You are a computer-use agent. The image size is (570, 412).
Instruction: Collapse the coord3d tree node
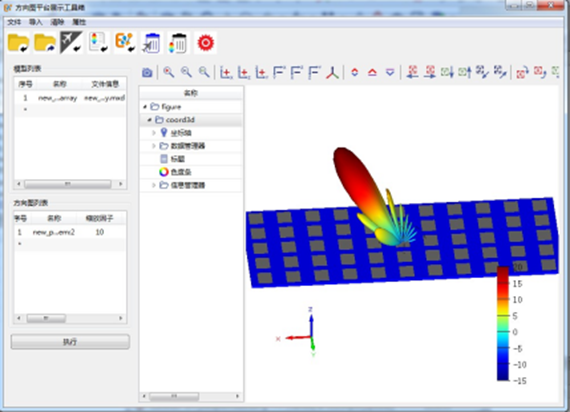[149, 120]
